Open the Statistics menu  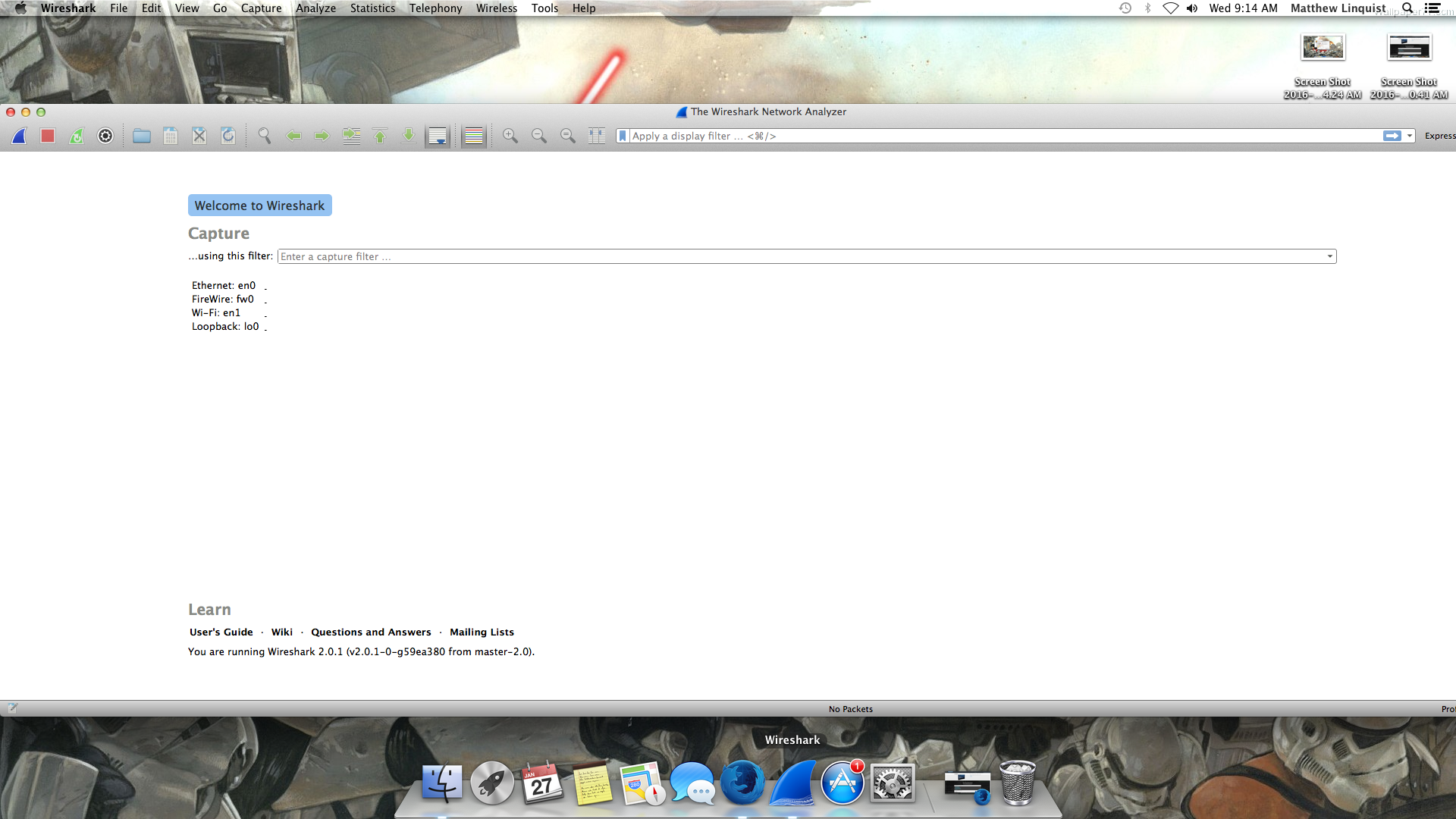372,8
